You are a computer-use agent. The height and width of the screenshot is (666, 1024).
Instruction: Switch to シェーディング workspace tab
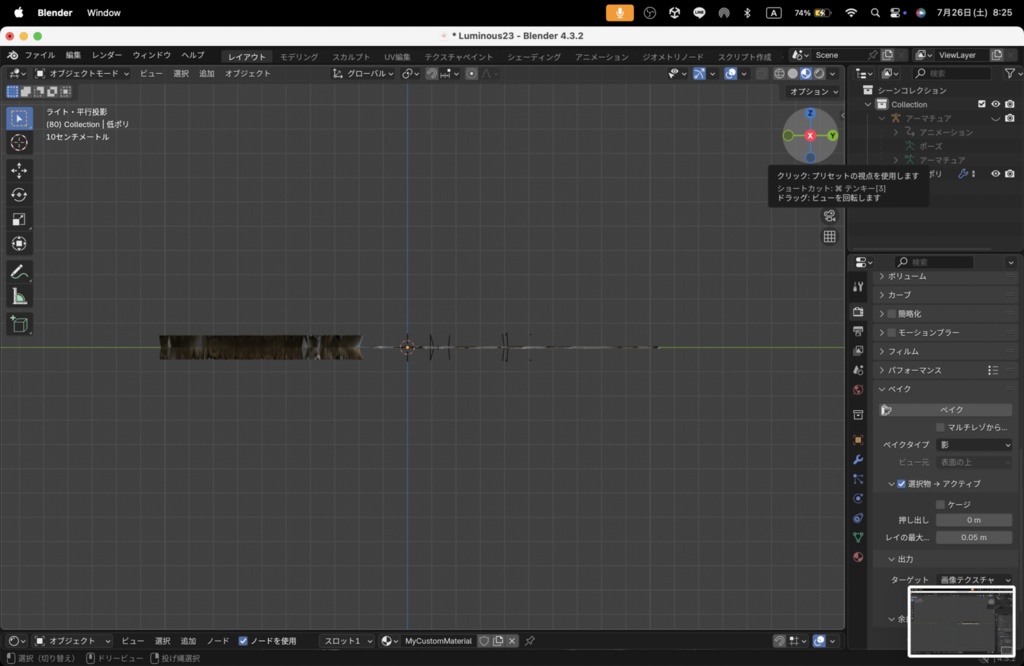pos(534,57)
